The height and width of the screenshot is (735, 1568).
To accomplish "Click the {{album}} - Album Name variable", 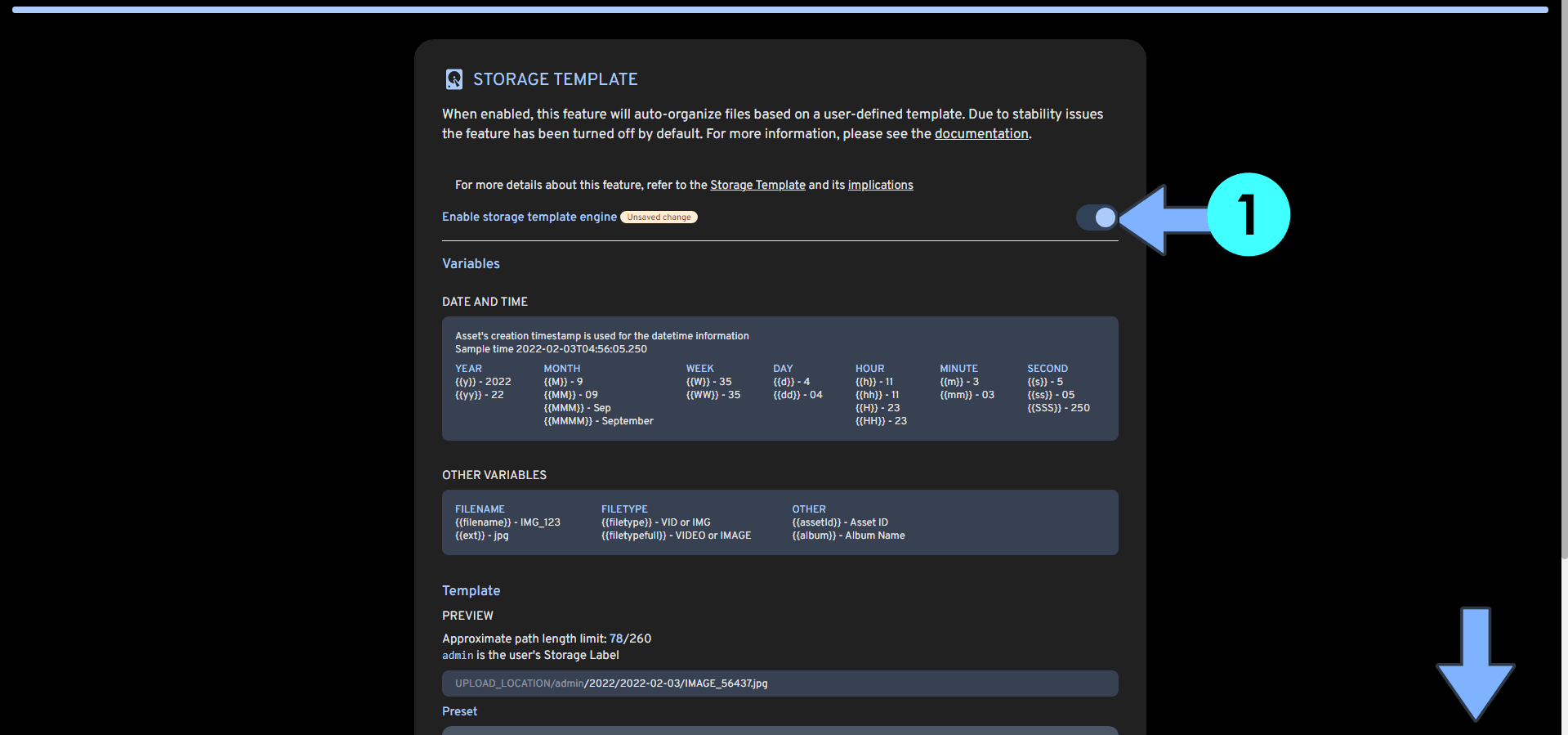I will tap(848, 536).
